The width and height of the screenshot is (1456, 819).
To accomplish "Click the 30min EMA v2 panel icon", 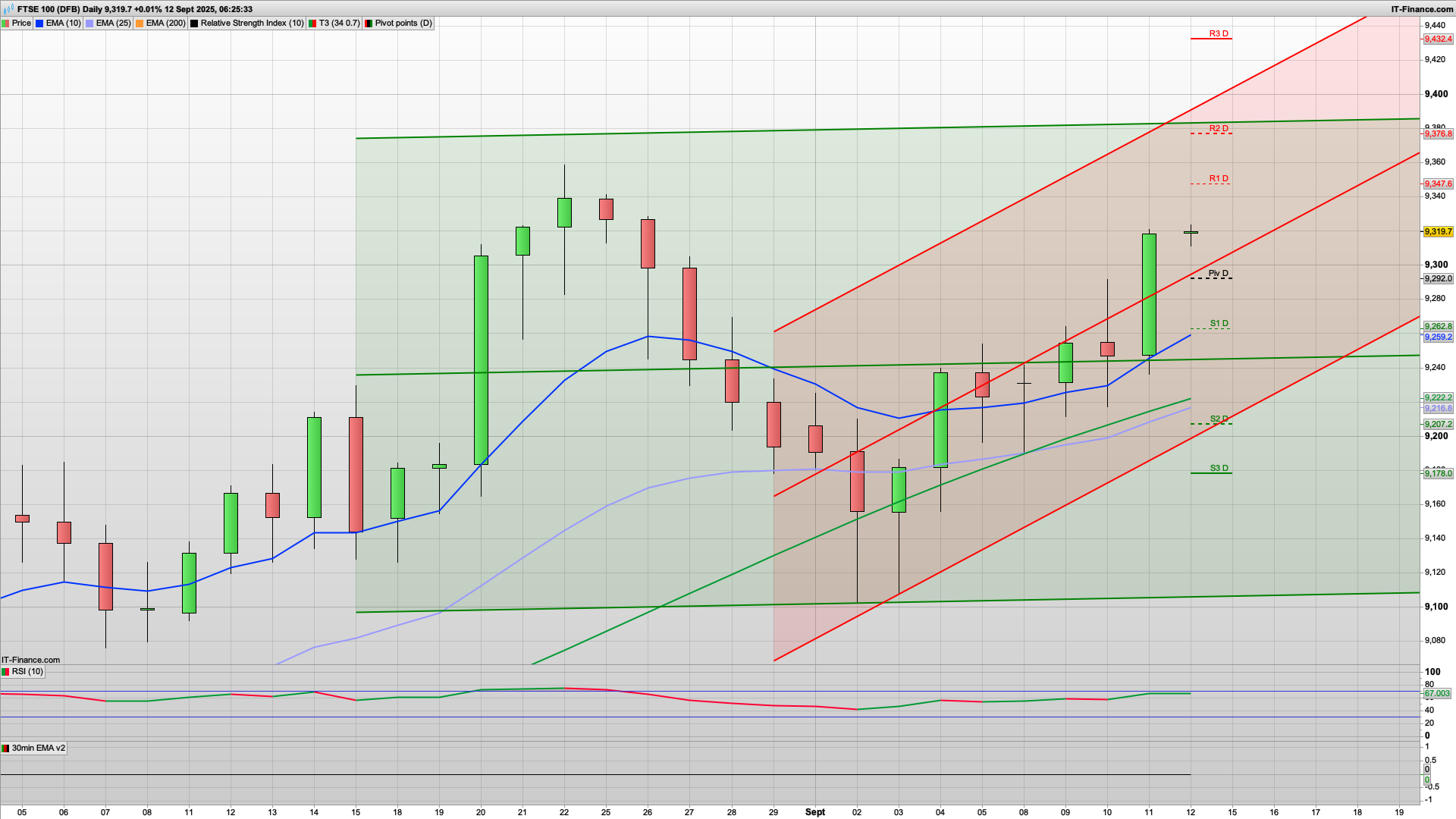I will click(6, 748).
